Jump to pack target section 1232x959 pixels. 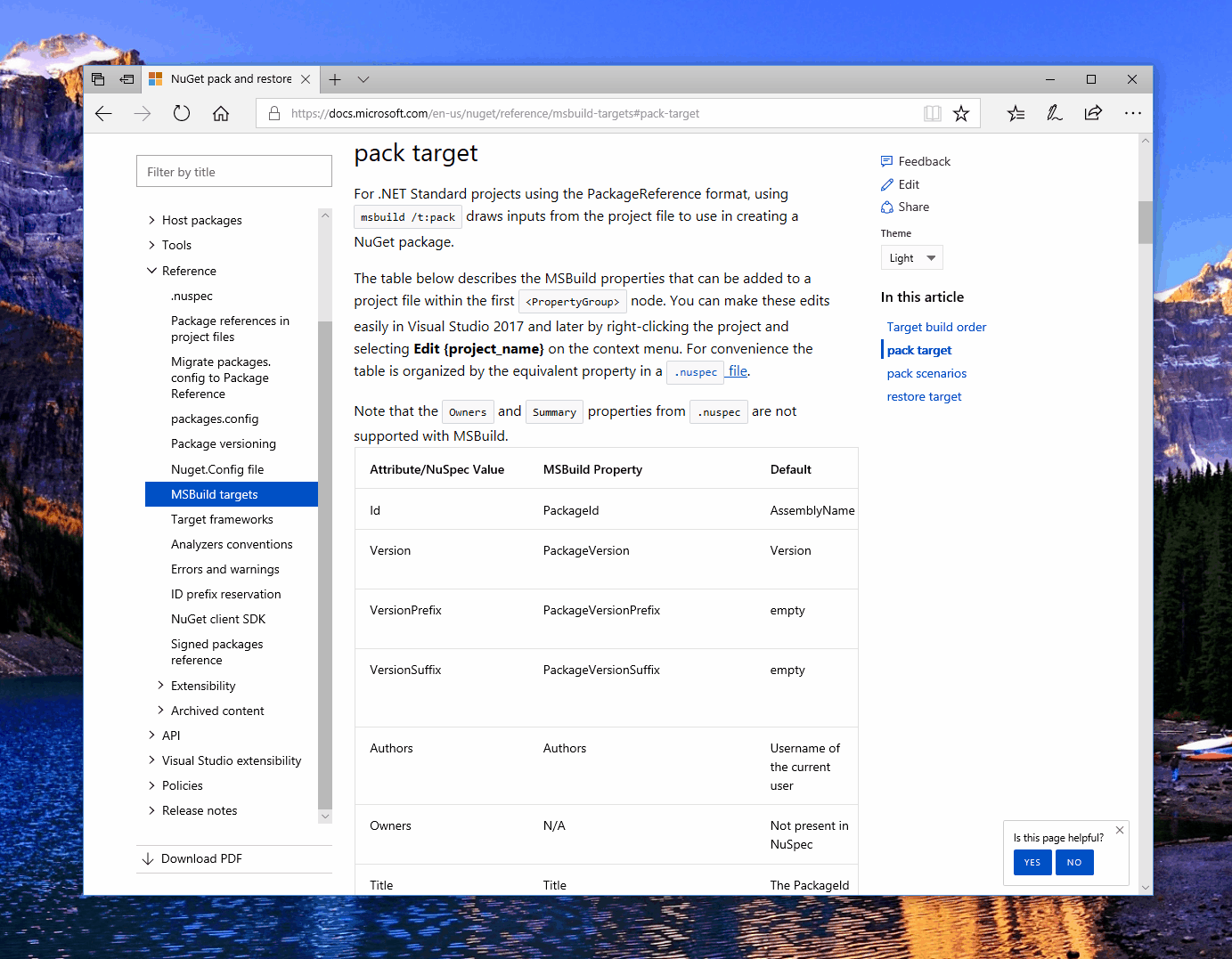point(919,350)
